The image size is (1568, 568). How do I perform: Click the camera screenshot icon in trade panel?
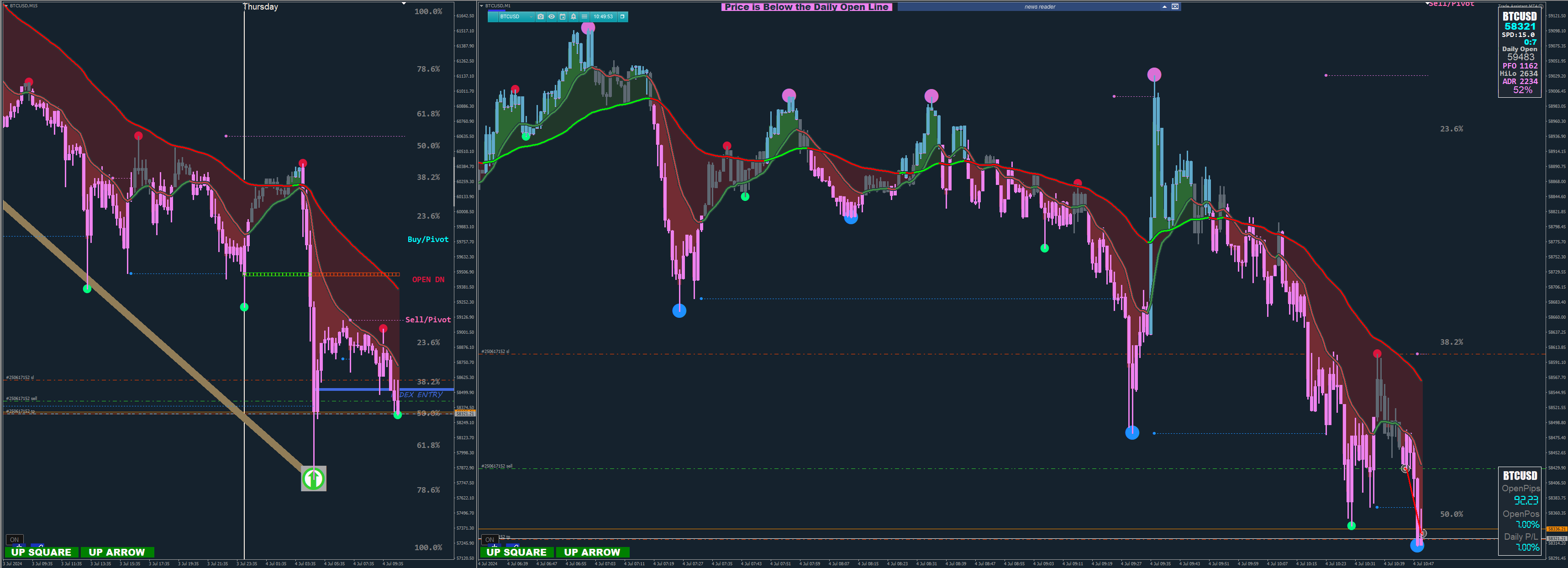(x=540, y=17)
